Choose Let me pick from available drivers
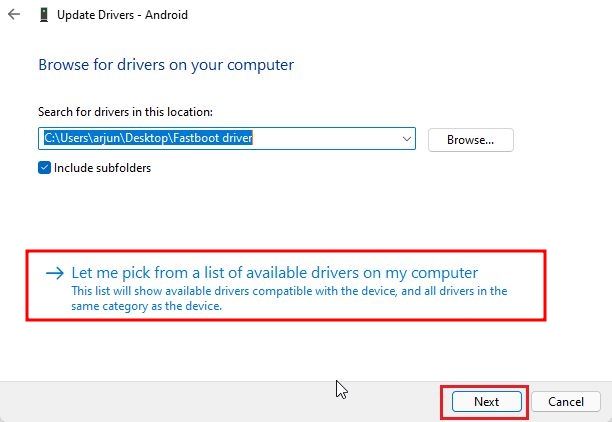The image size is (612, 422). pos(275,272)
